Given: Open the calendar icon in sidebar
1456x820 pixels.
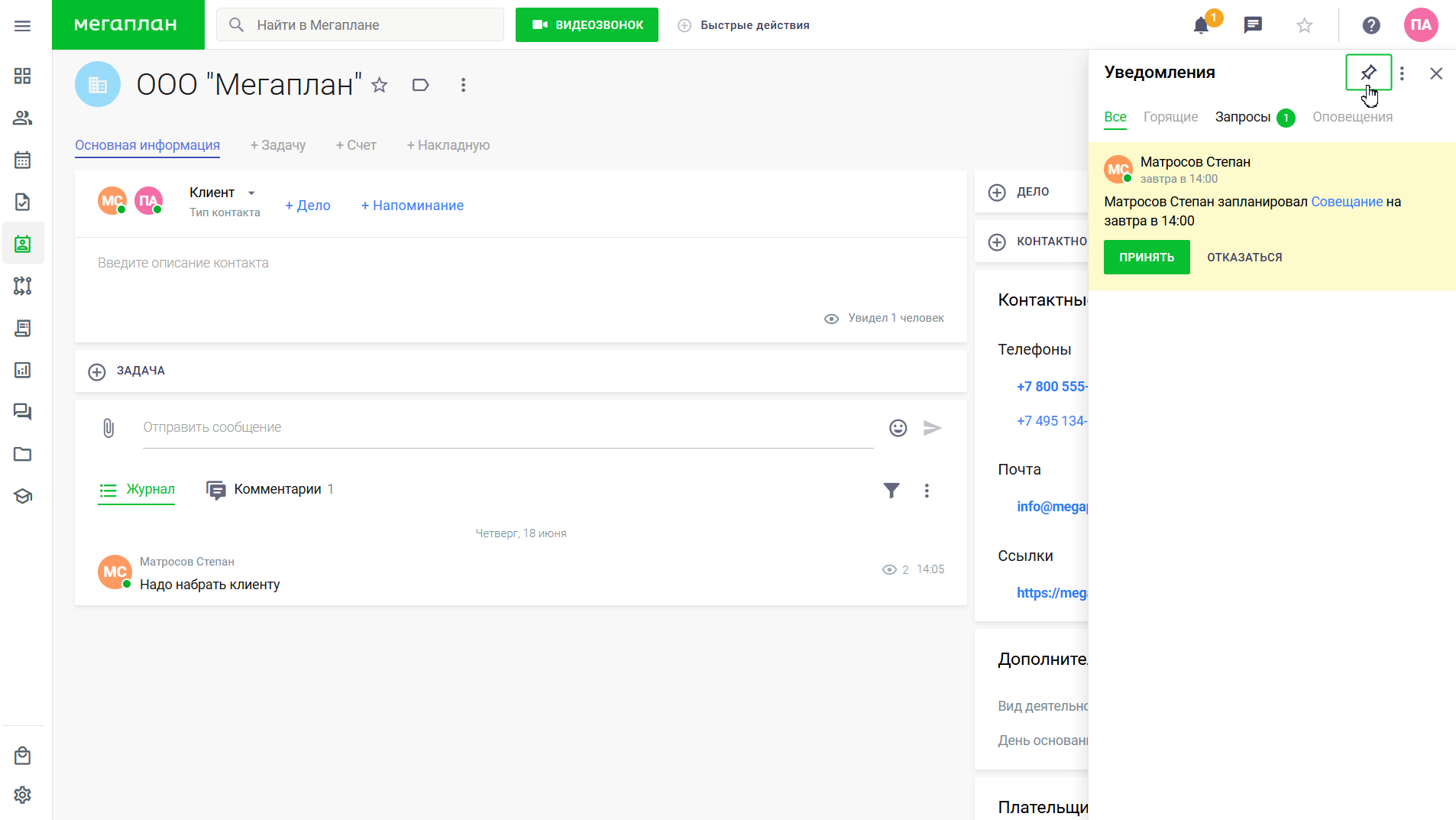Looking at the screenshot, I should click(x=23, y=160).
